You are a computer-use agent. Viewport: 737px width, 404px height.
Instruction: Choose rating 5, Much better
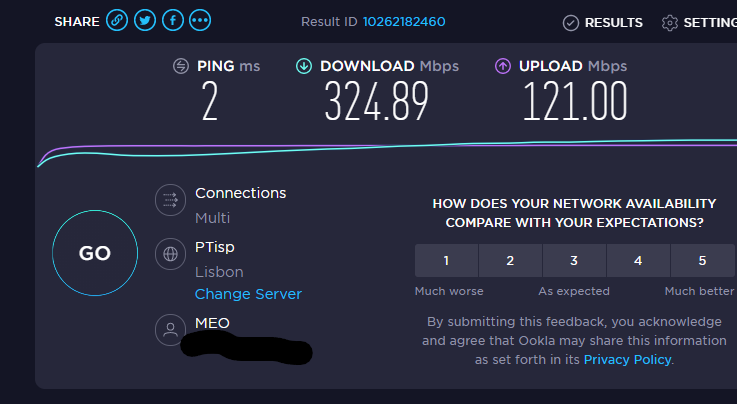click(x=702, y=261)
